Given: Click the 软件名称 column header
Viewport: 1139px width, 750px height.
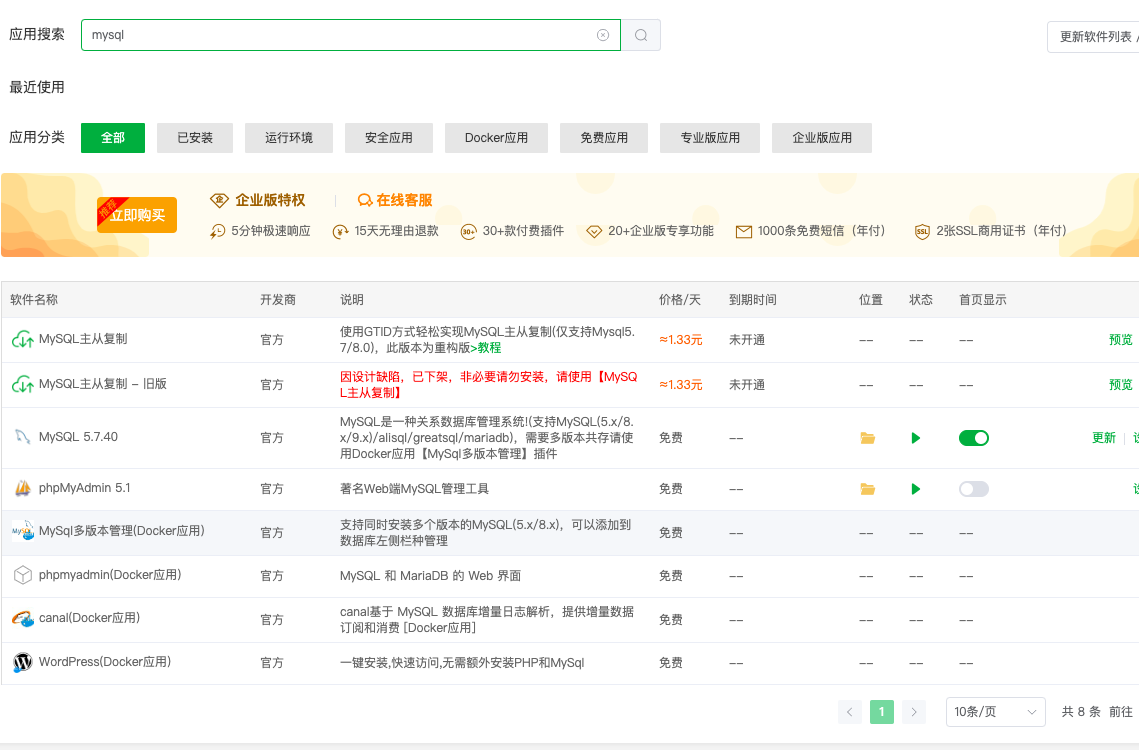Looking at the screenshot, I should [34, 300].
